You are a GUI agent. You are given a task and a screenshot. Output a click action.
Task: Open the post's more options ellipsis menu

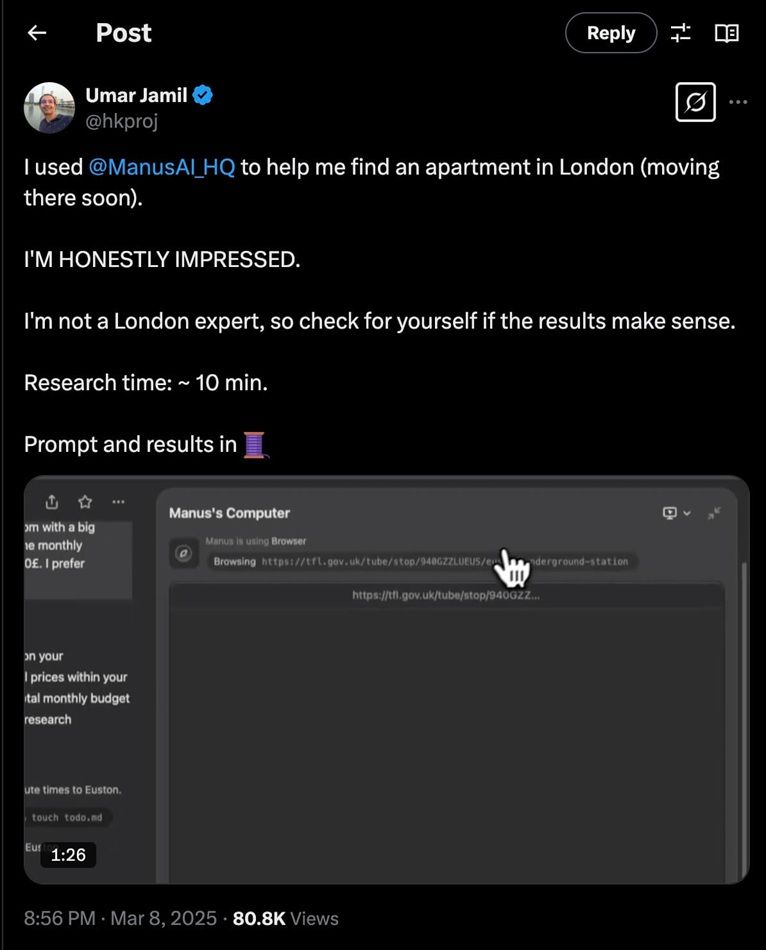737,102
